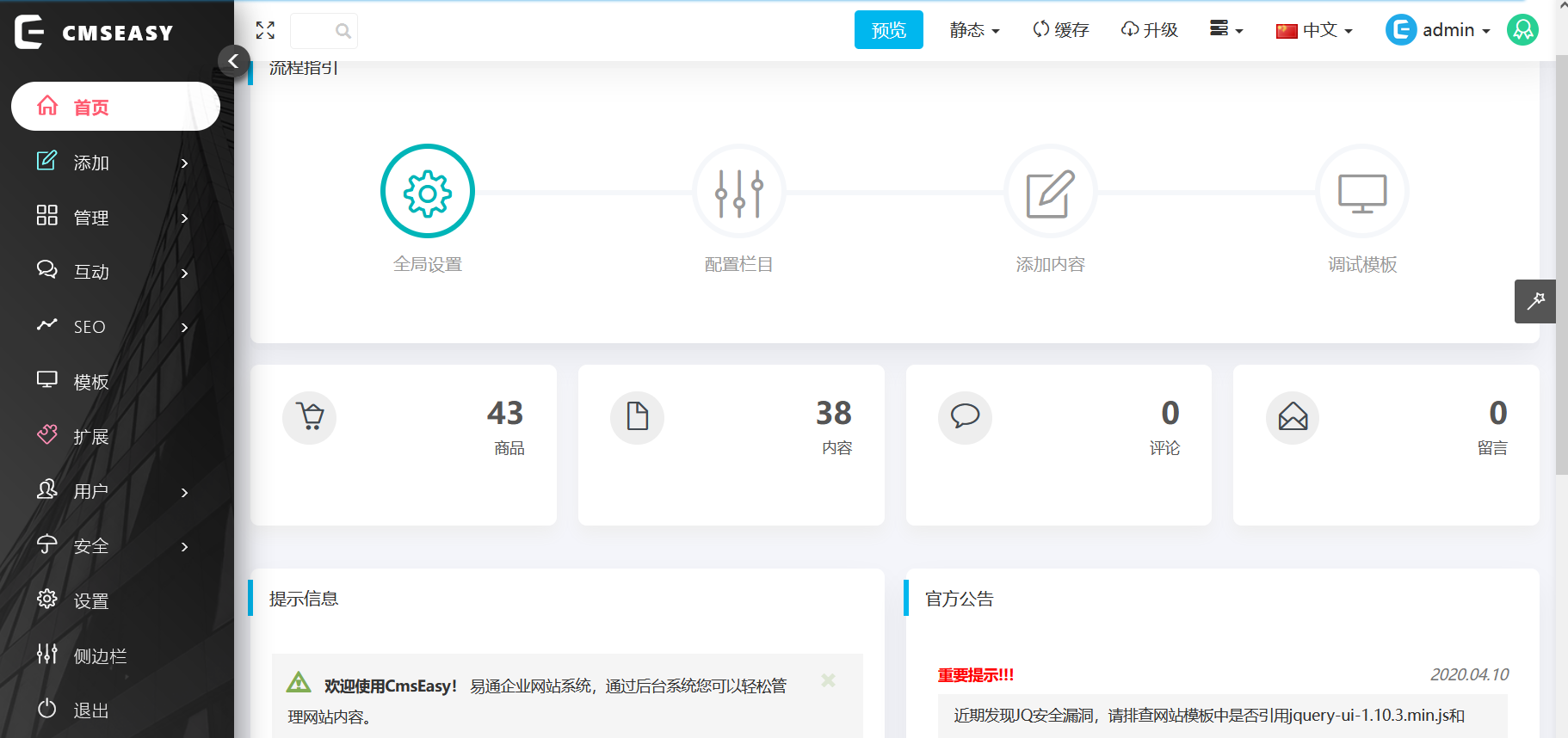Viewport: 1568px width, 738px height.
Task: Expand the SEO submenu arrow
Action: click(x=184, y=327)
